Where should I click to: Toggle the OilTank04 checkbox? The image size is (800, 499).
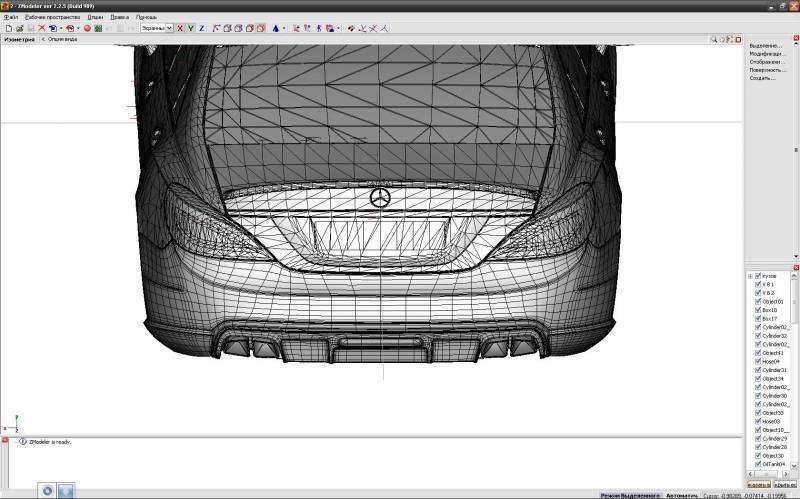(758, 464)
